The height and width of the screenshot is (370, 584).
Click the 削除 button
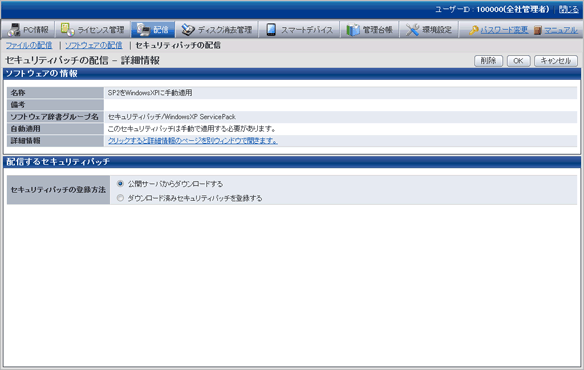pyautogui.click(x=488, y=61)
